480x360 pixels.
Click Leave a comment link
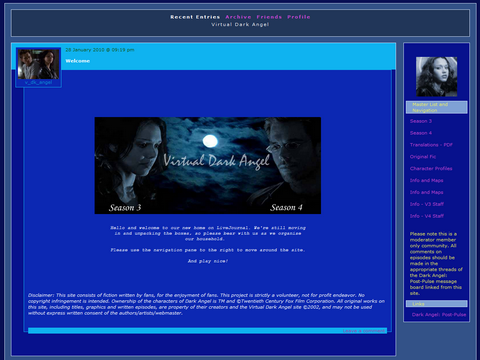pyautogui.click(x=364, y=331)
